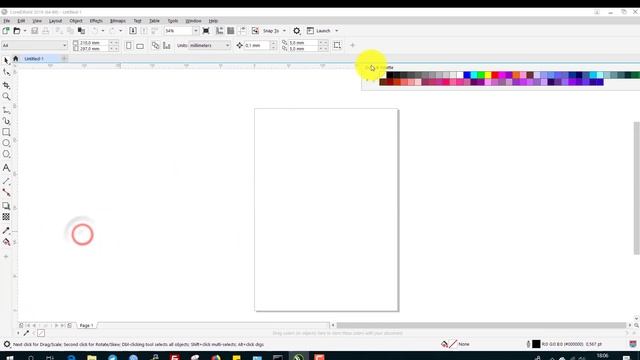Select the Ellipse tool
The height and width of the screenshot is (360, 640).
click(6, 143)
